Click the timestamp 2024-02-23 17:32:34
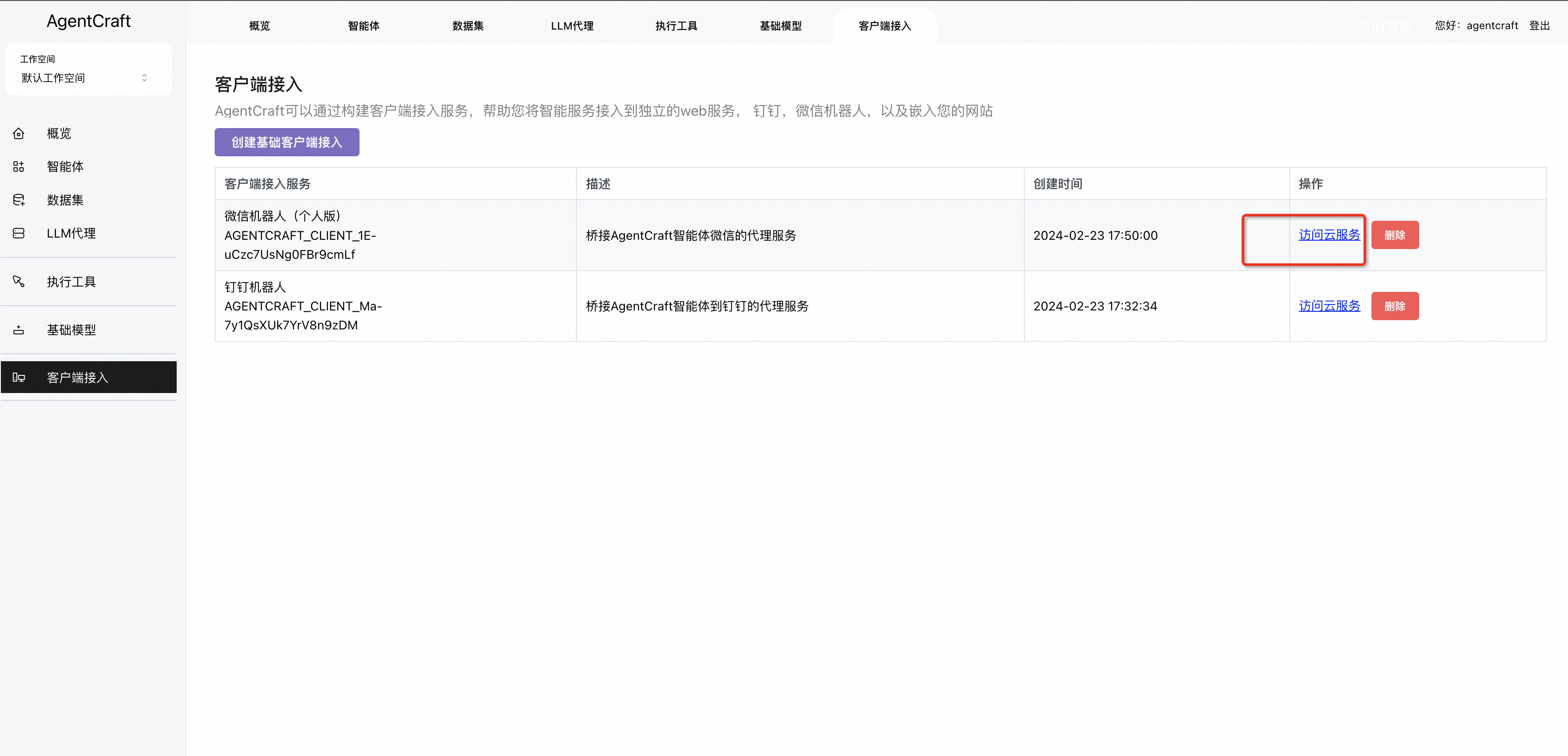 pyautogui.click(x=1095, y=306)
